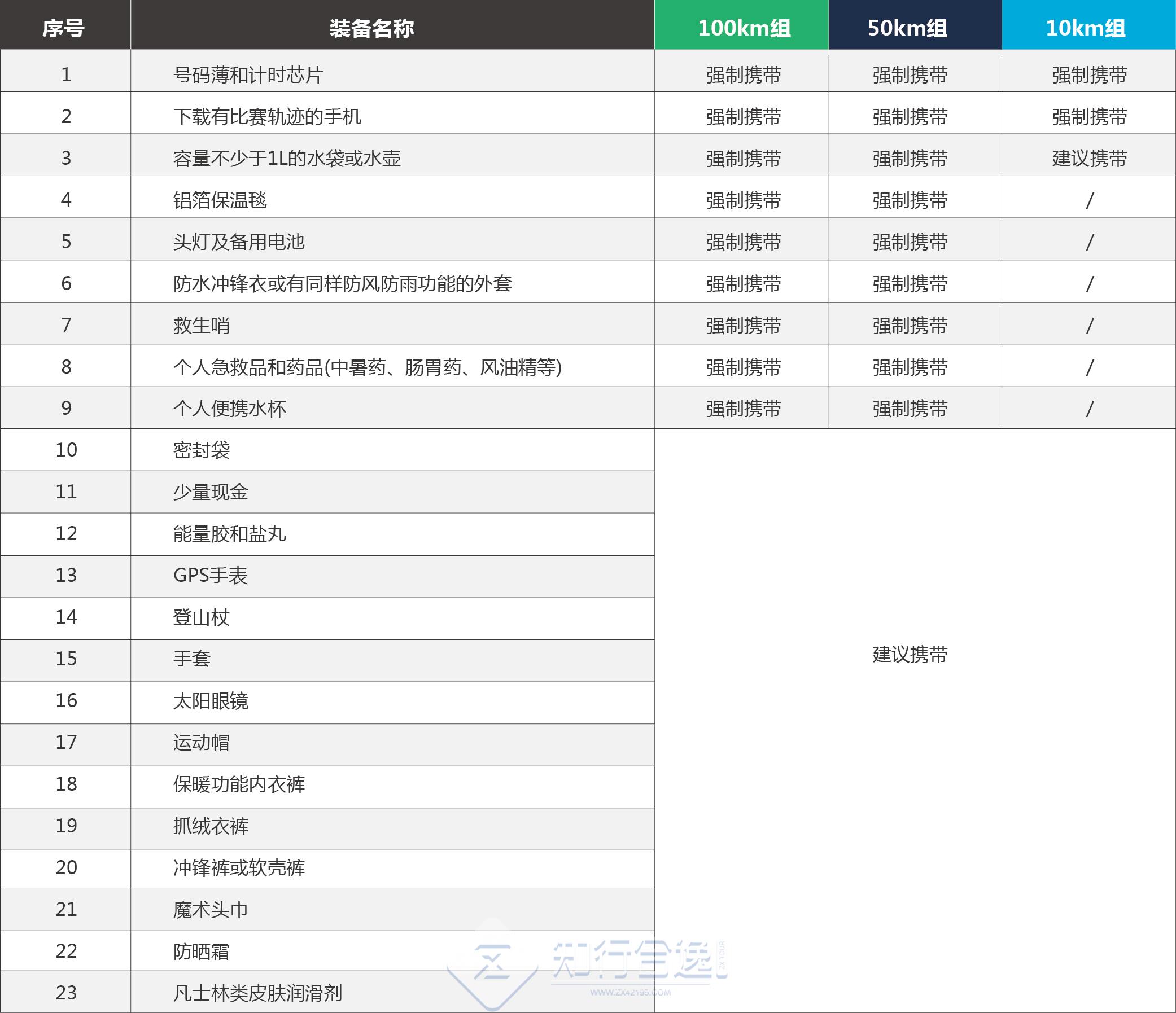Click GPS手表 equipment name
This screenshot has width=1176, height=1013.
(x=210, y=575)
